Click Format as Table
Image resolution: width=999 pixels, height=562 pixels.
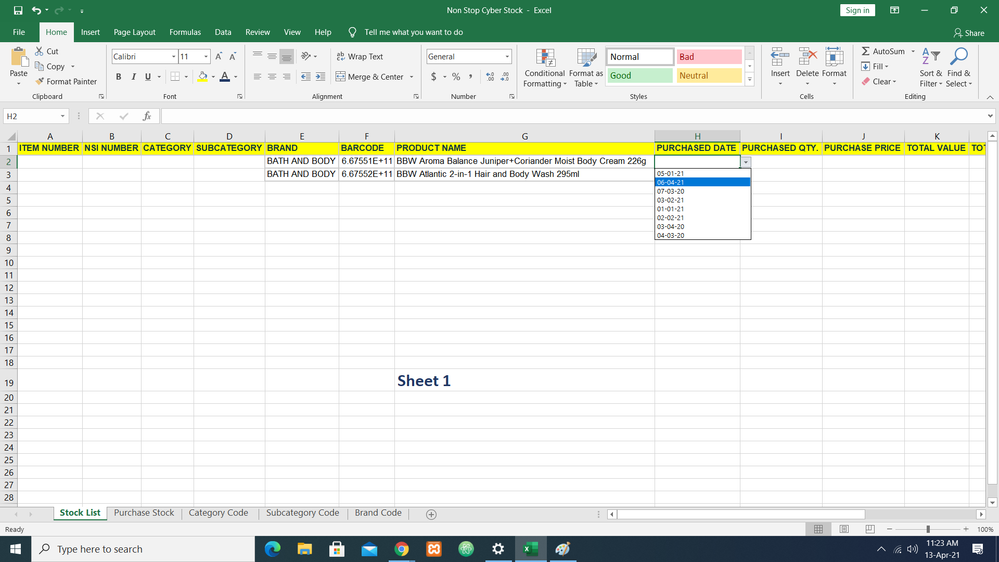pyautogui.click(x=586, y=68)
